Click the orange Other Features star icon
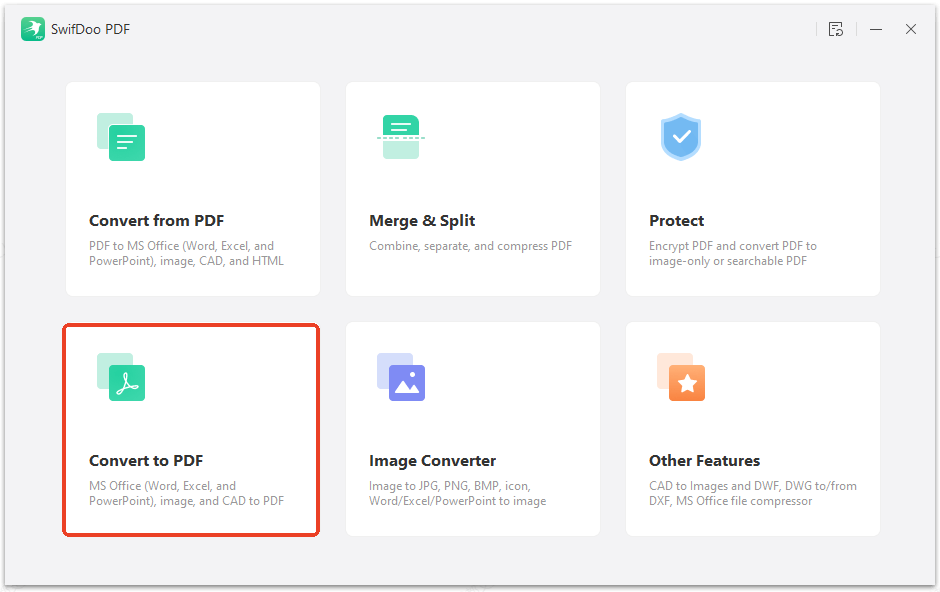Image resolution: width=940 pixels, height=592 pixels. [681, 378]
